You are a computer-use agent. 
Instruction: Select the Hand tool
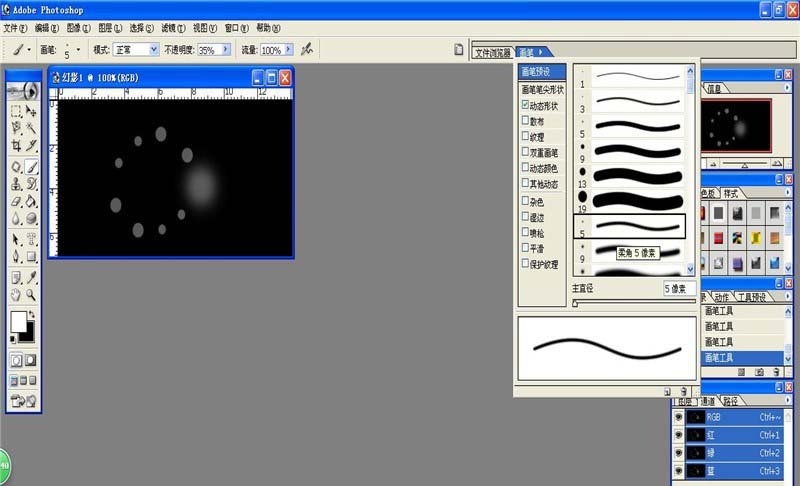(x=16, y=295)
